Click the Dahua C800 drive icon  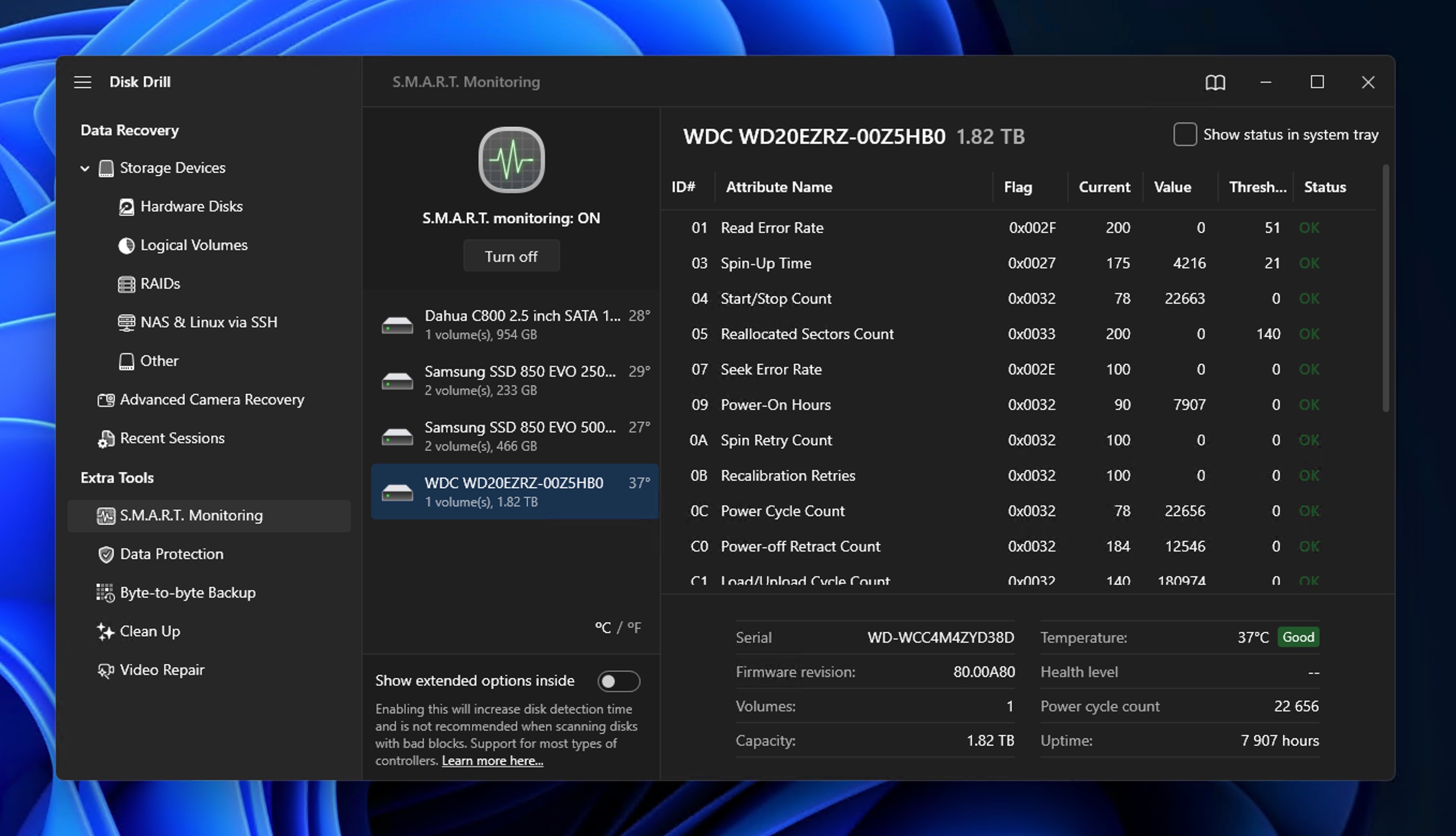click(397, 326)
